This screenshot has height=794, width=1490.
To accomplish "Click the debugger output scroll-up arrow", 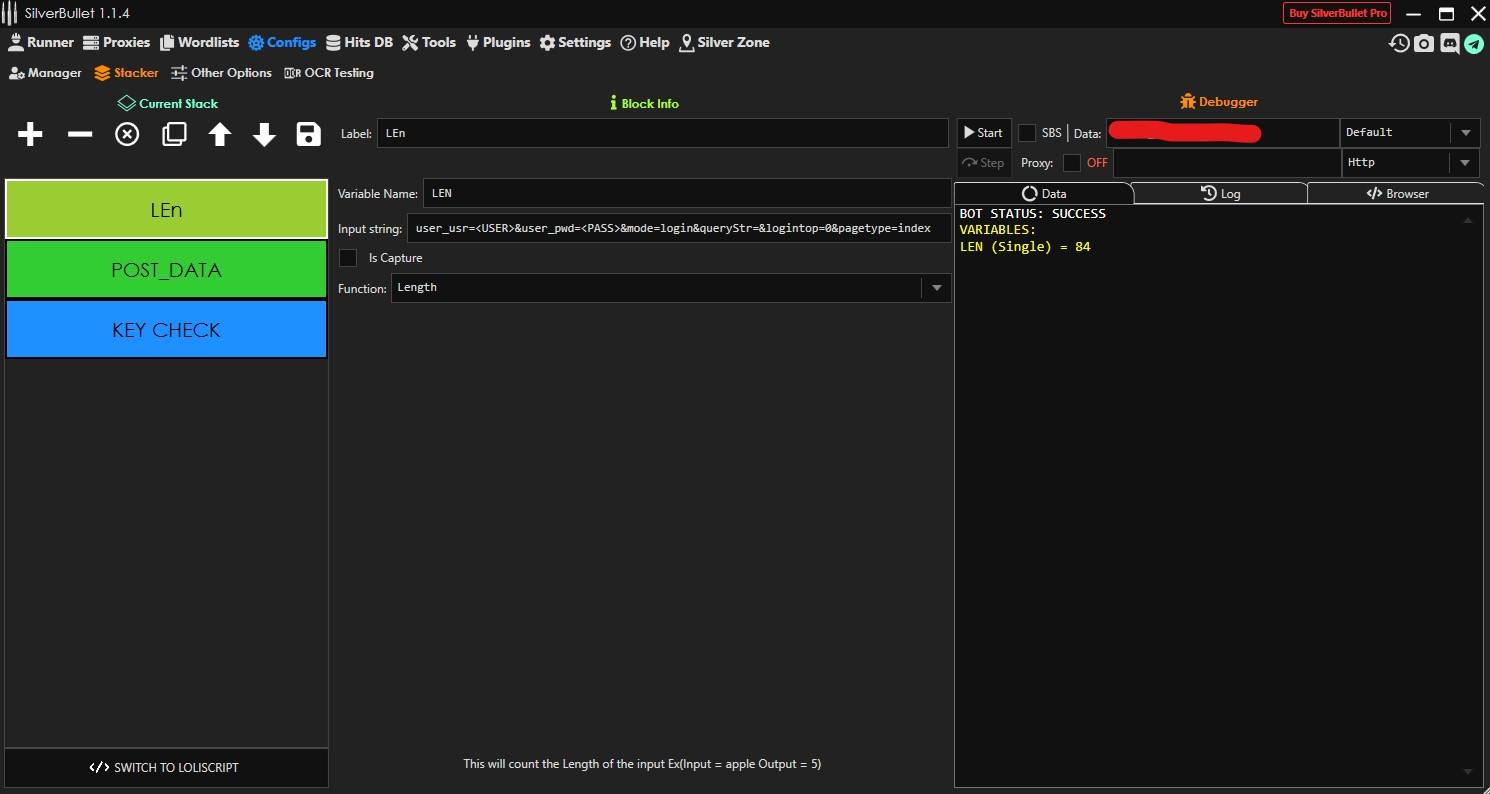I will [1468, 219].
